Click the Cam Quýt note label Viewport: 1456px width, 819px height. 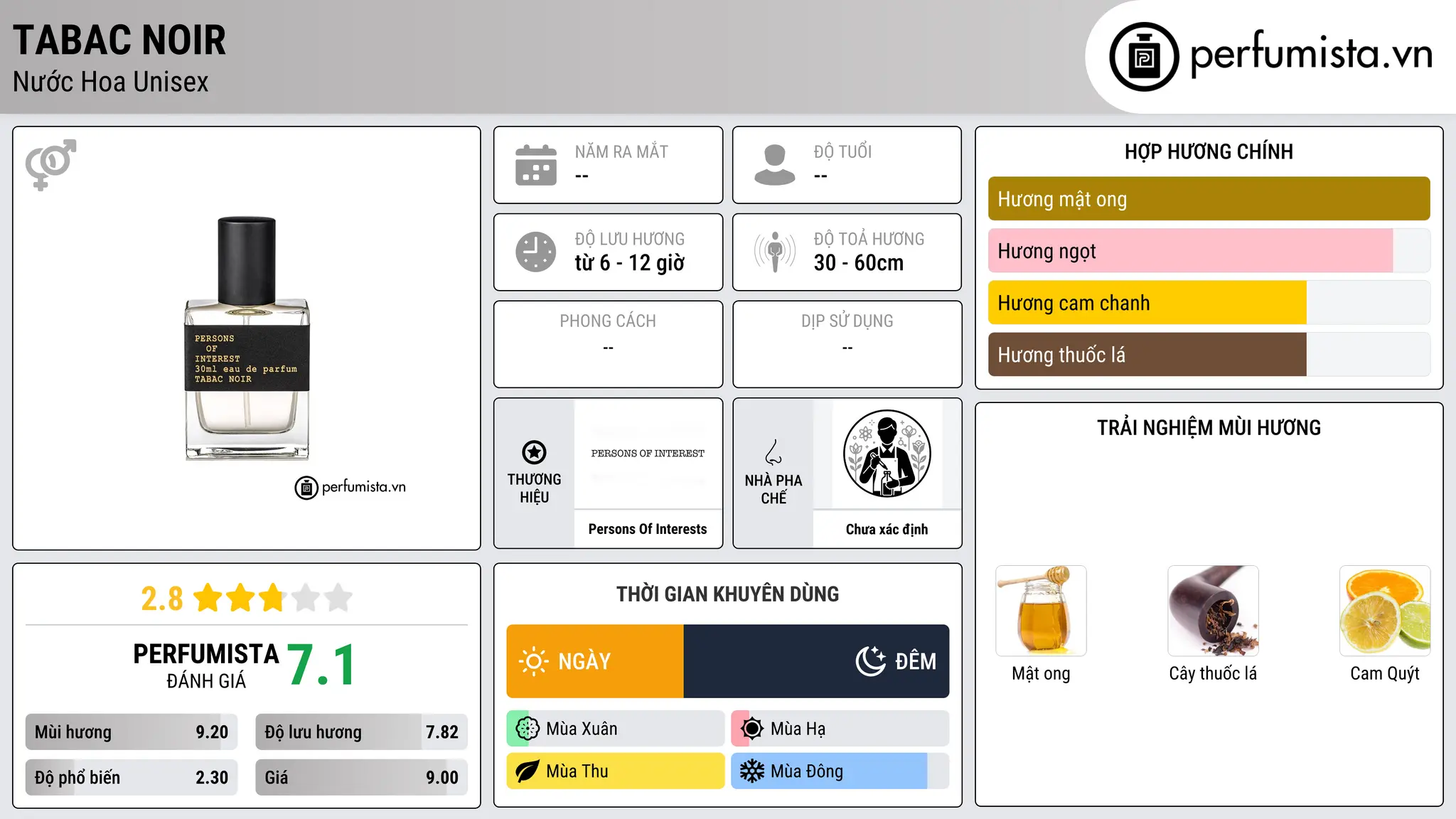(1385, 673)
